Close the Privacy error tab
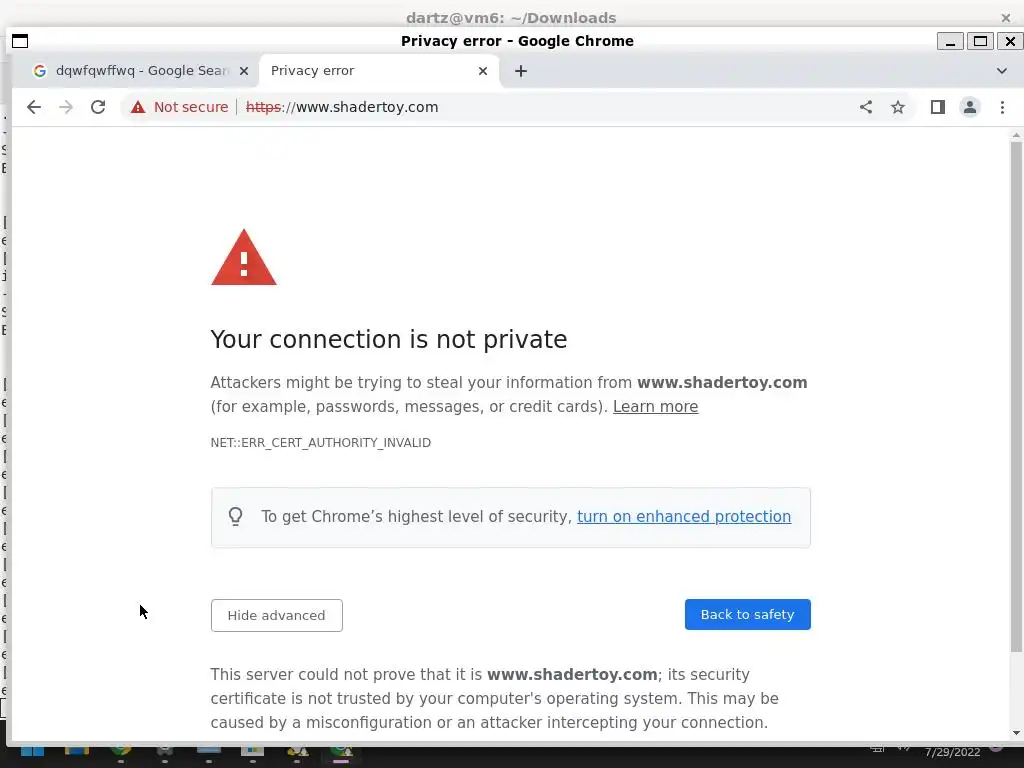The height and width of the screenshot is (768, 1024). 483,71
